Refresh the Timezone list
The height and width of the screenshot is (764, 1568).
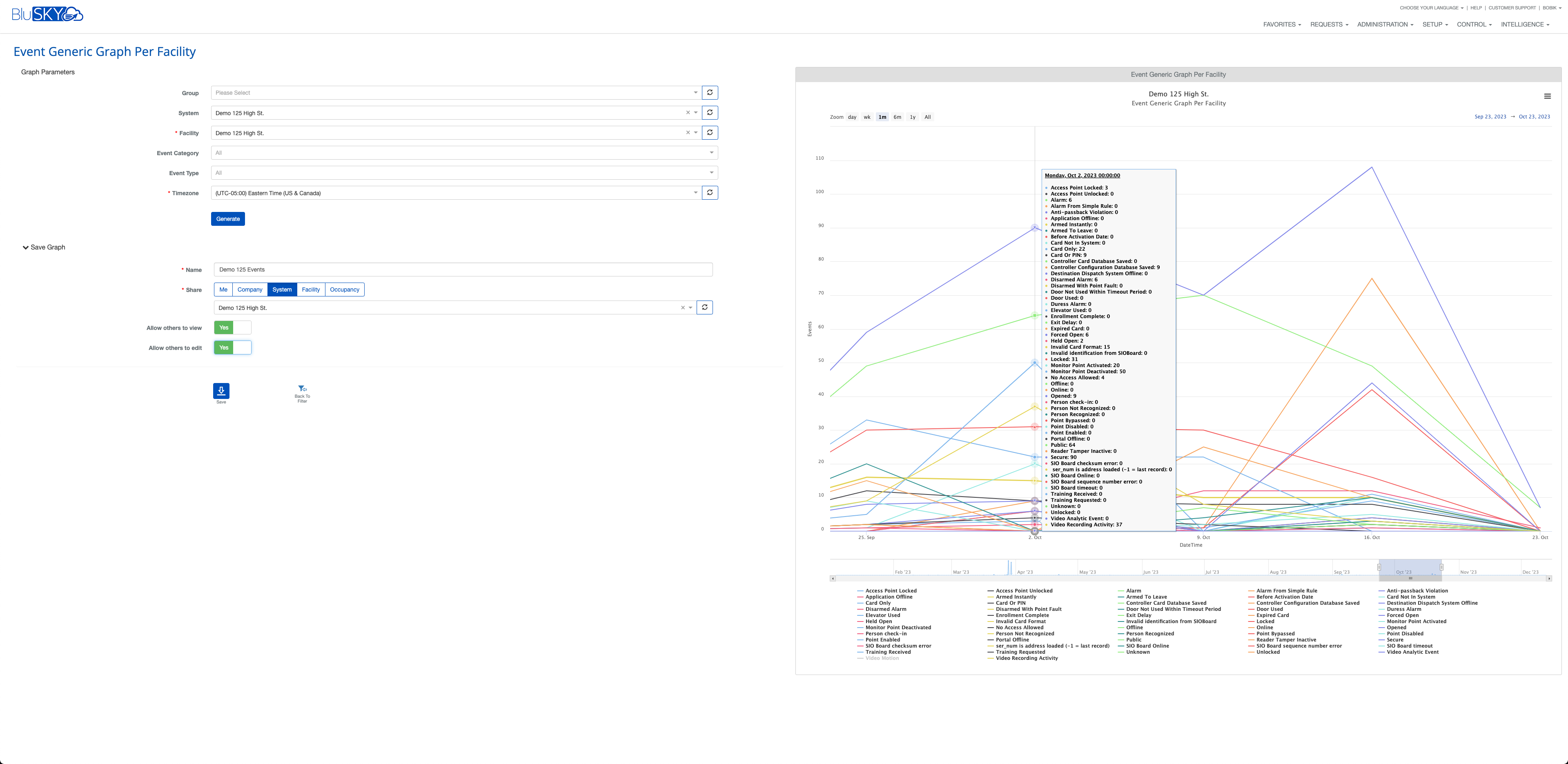pyautogui.click(x=710, y=192)
